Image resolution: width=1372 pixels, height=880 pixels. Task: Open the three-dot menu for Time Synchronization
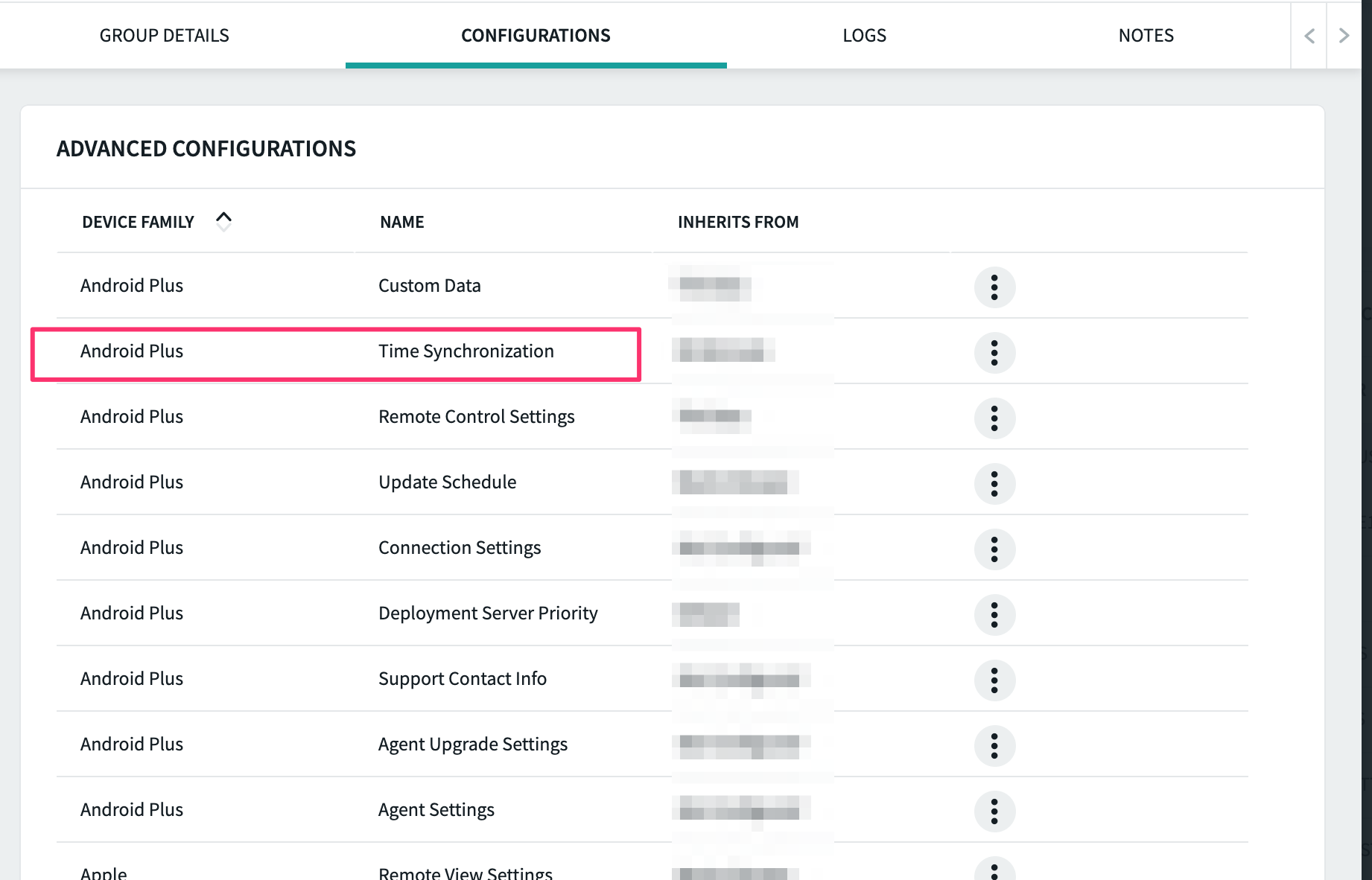point(994,352)
